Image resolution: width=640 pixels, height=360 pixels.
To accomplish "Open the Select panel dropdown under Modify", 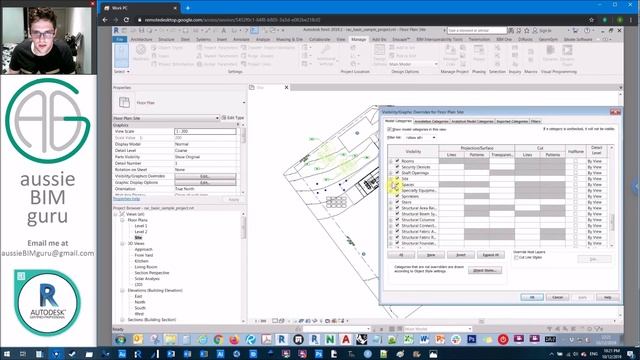I will (x=122, y=71).
